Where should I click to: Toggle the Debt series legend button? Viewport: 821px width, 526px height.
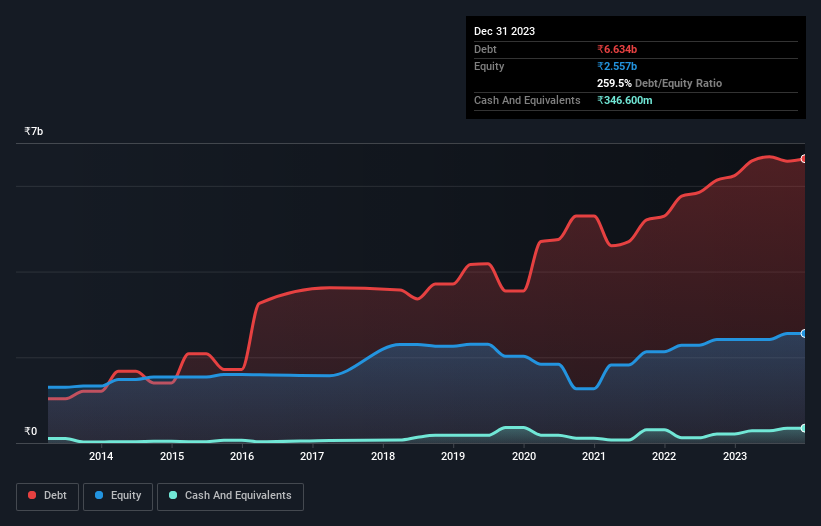(48, 496)
